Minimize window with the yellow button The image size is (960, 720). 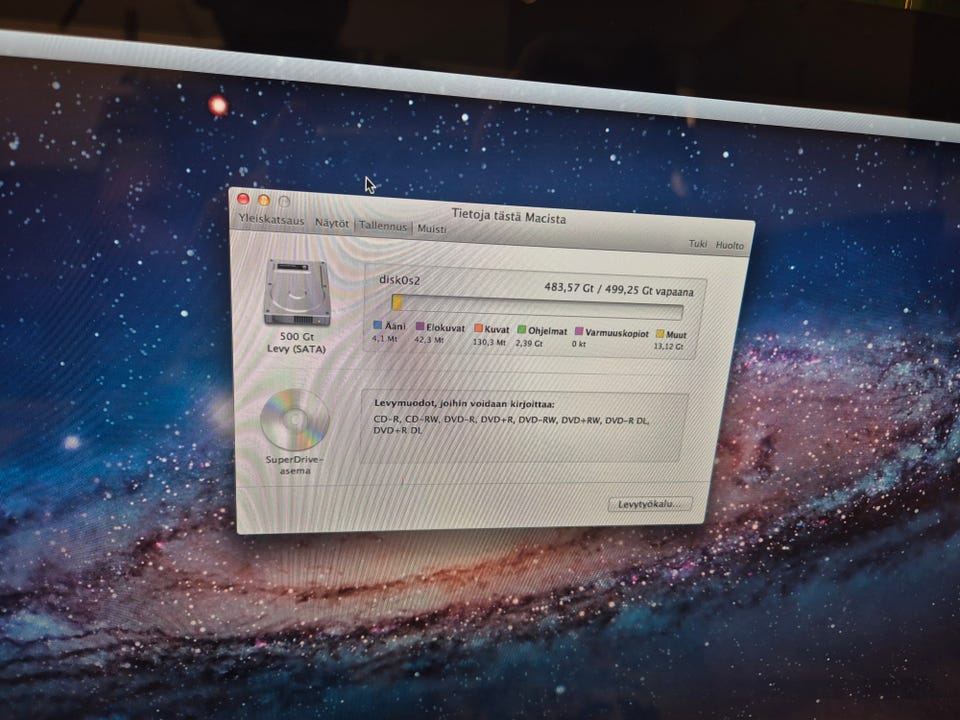pos(264,200)
